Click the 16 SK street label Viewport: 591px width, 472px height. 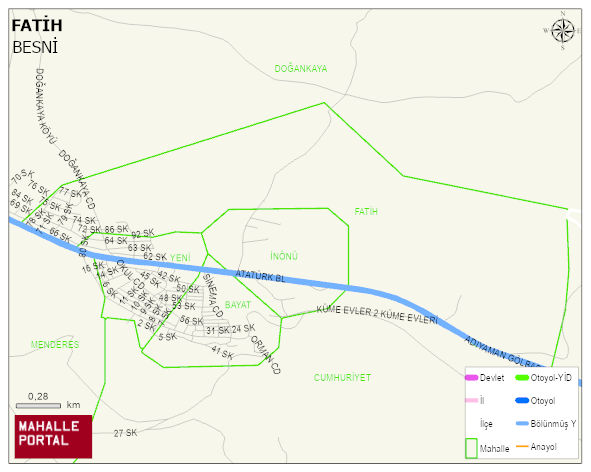pos(93,266)
